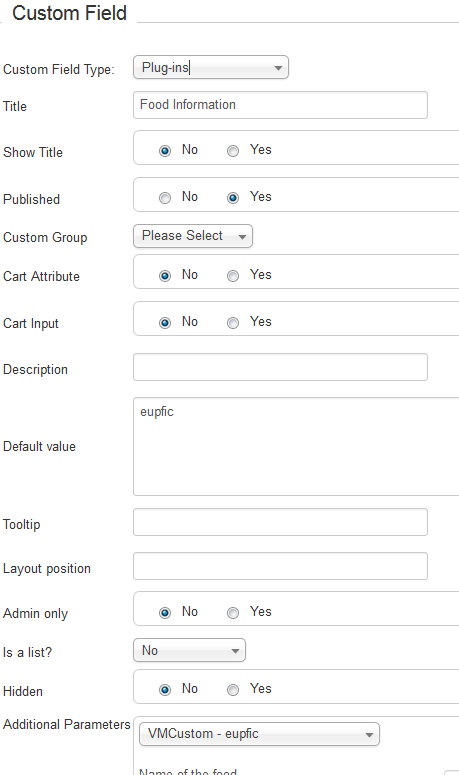The image size is (459, 775).
Task: Open the Is a list? dropdown
Action: tap(189, 650)
